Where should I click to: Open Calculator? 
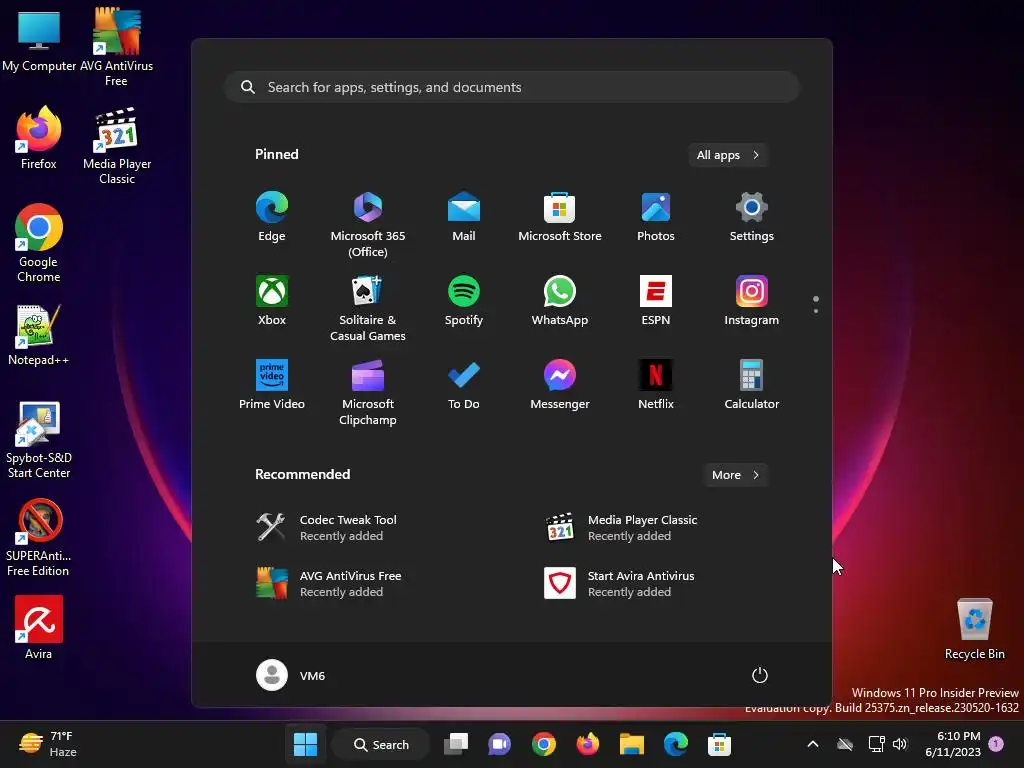point(752,385)
